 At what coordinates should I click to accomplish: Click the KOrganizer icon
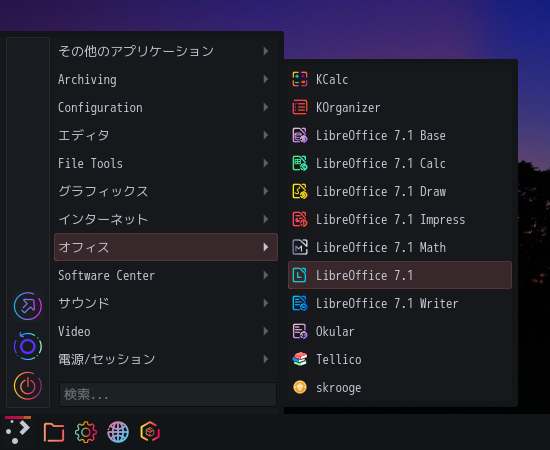(300, 107)
